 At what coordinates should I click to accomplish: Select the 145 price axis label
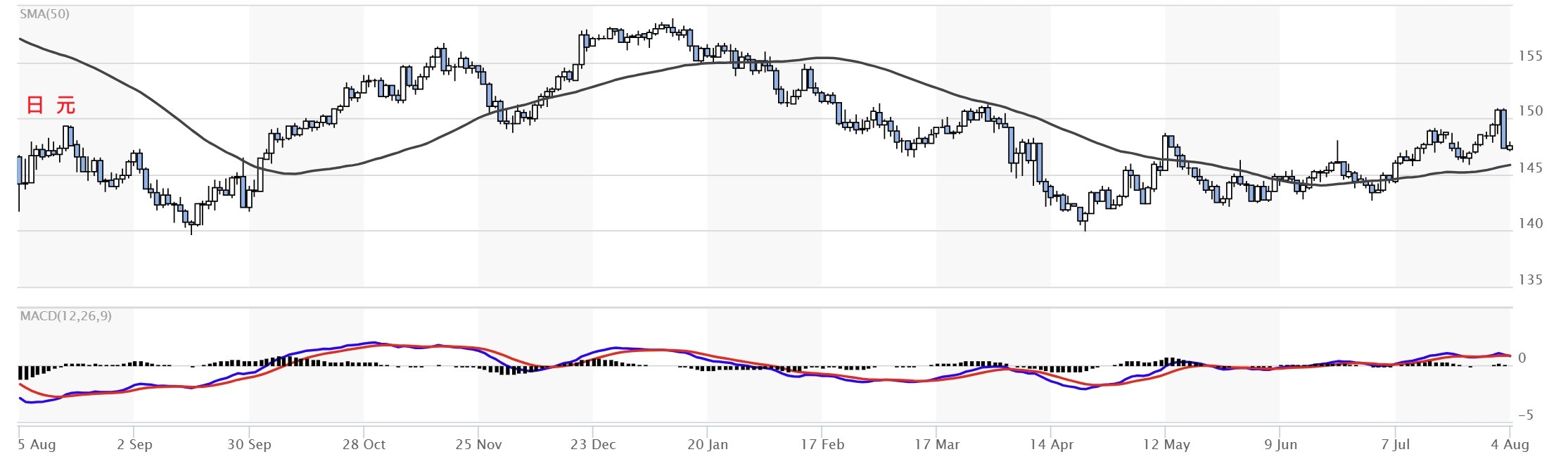pos(1531,168)
